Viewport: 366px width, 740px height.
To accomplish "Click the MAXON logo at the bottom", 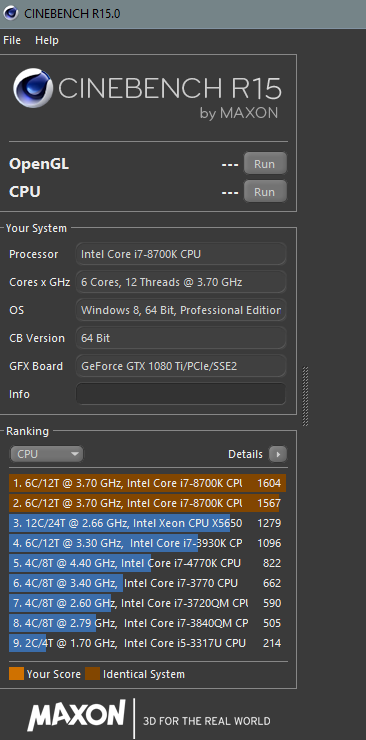I will coord(76,715).
